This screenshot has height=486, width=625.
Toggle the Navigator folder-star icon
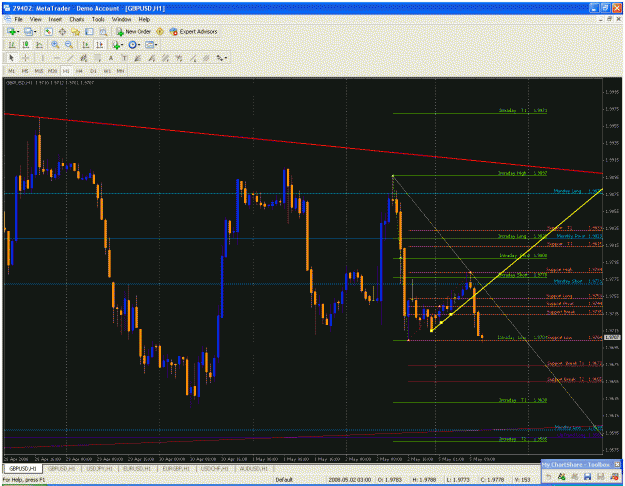tap(75, 31)
